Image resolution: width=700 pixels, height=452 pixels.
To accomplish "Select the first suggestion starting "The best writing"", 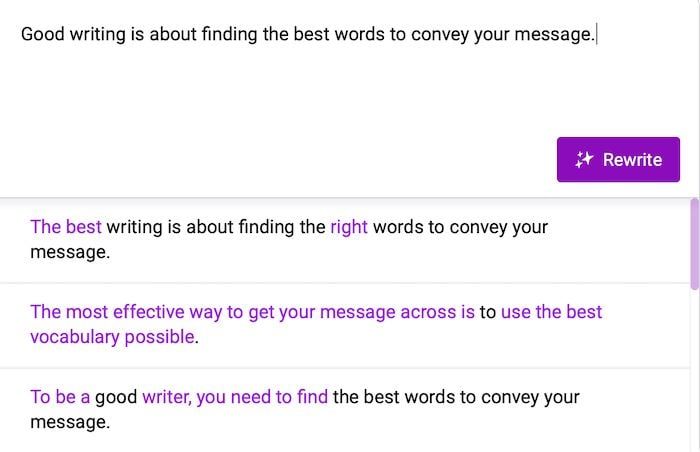I will click(x=345, y=240).
